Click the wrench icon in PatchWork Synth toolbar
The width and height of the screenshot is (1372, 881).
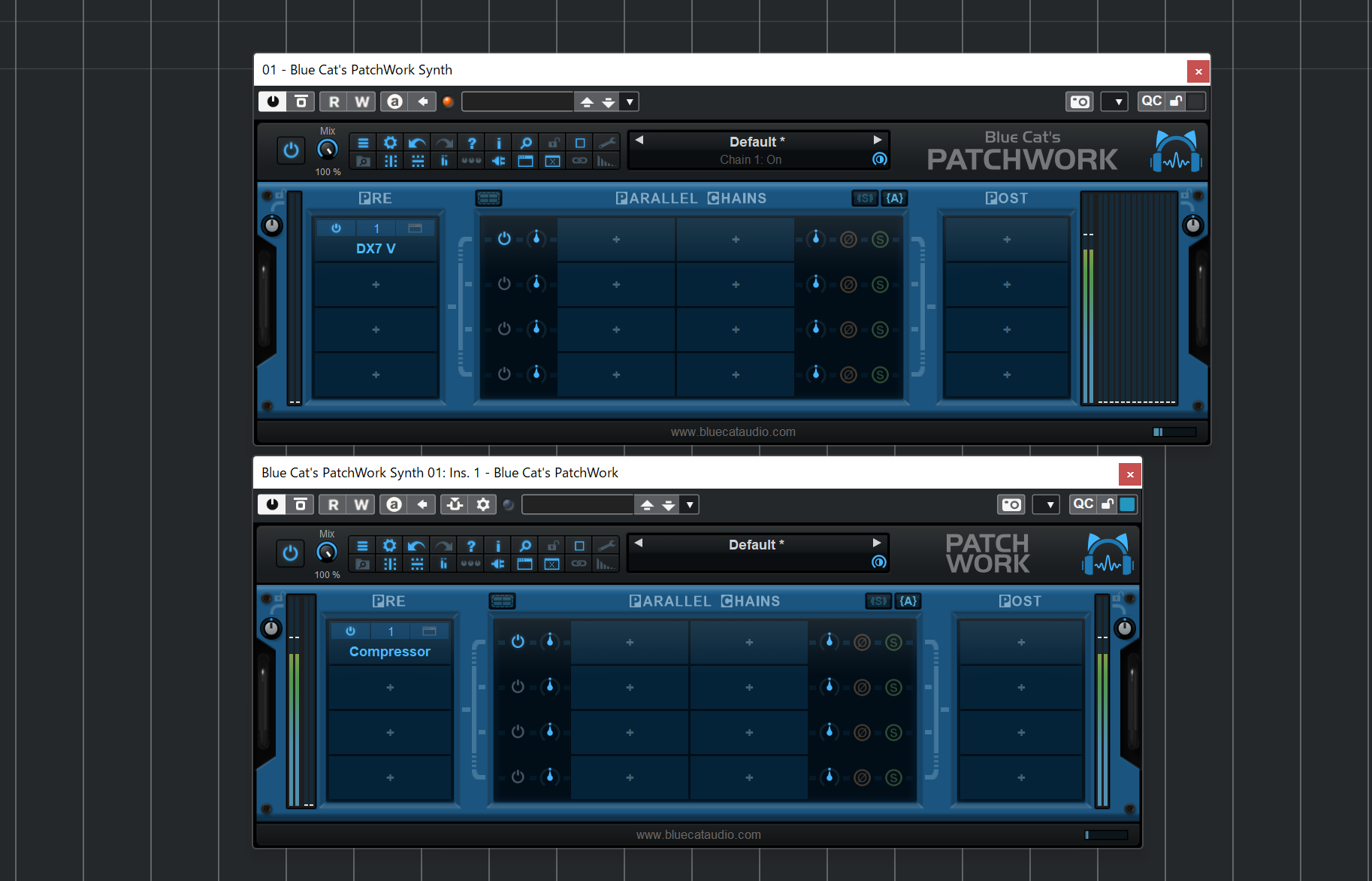click(607, 143)
